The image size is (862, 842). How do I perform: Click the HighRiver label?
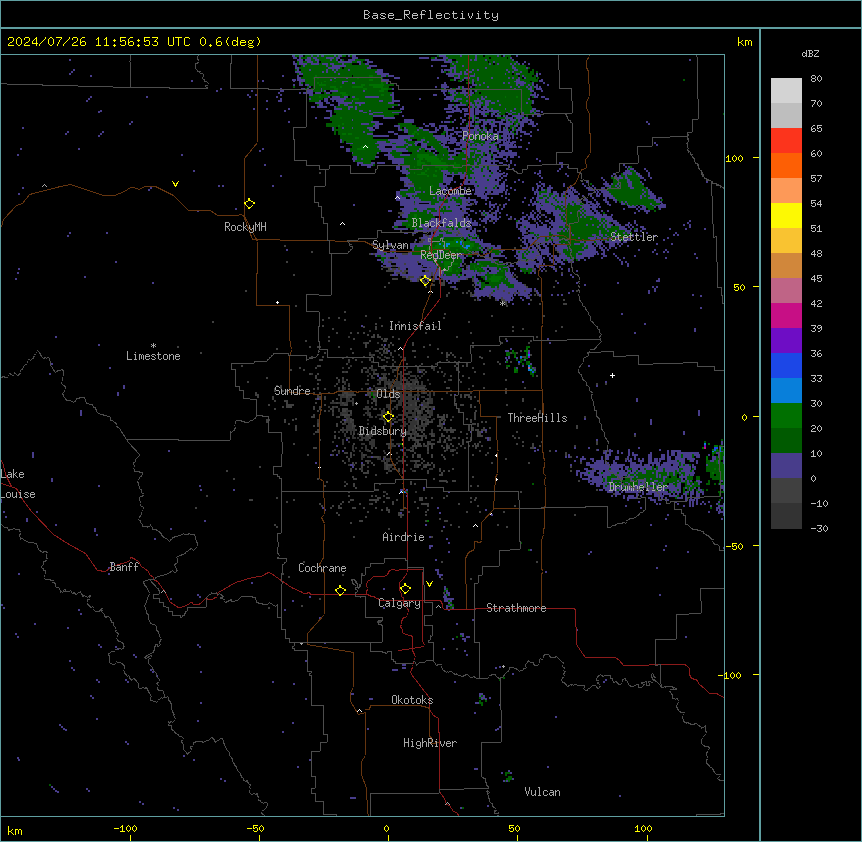click(x=430, y=743)
